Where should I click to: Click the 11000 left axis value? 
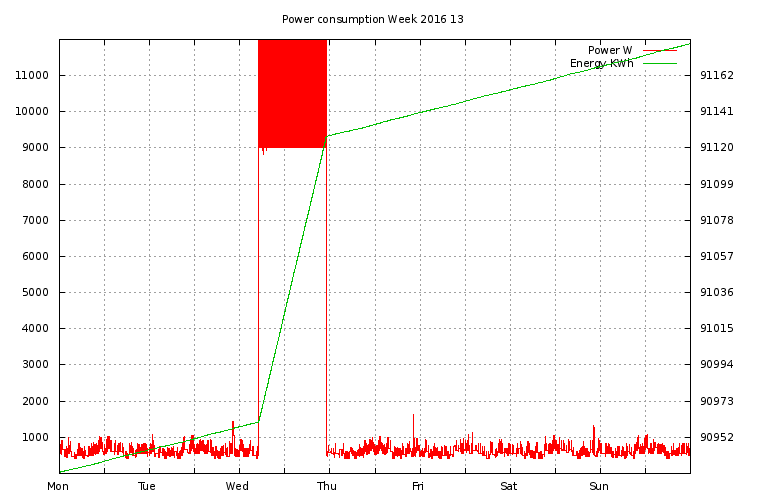32,75
